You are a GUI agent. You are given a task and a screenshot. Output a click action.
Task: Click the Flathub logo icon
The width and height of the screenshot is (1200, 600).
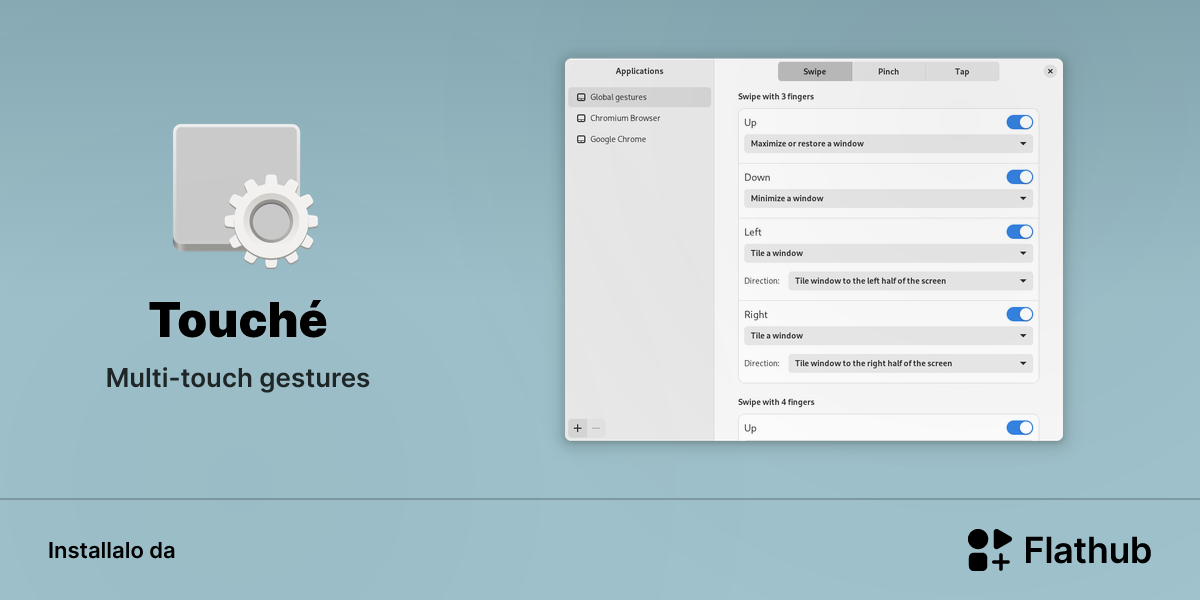tap(990, 550)
